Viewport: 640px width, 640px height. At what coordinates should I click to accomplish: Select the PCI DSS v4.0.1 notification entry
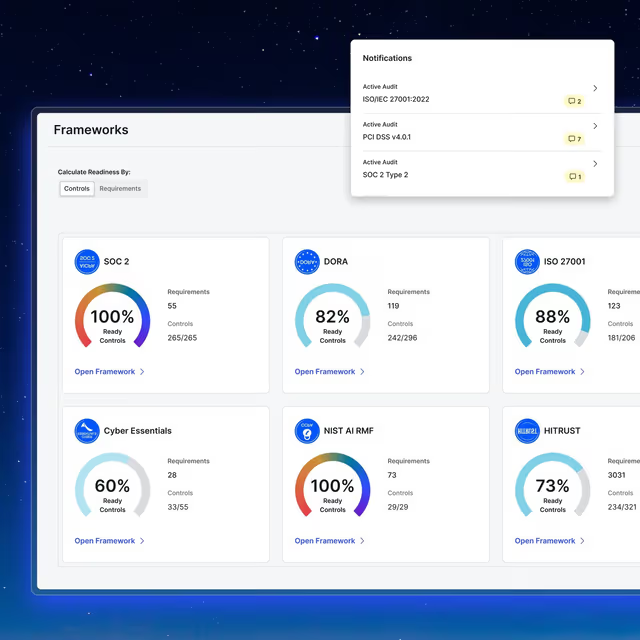[482, 132]
